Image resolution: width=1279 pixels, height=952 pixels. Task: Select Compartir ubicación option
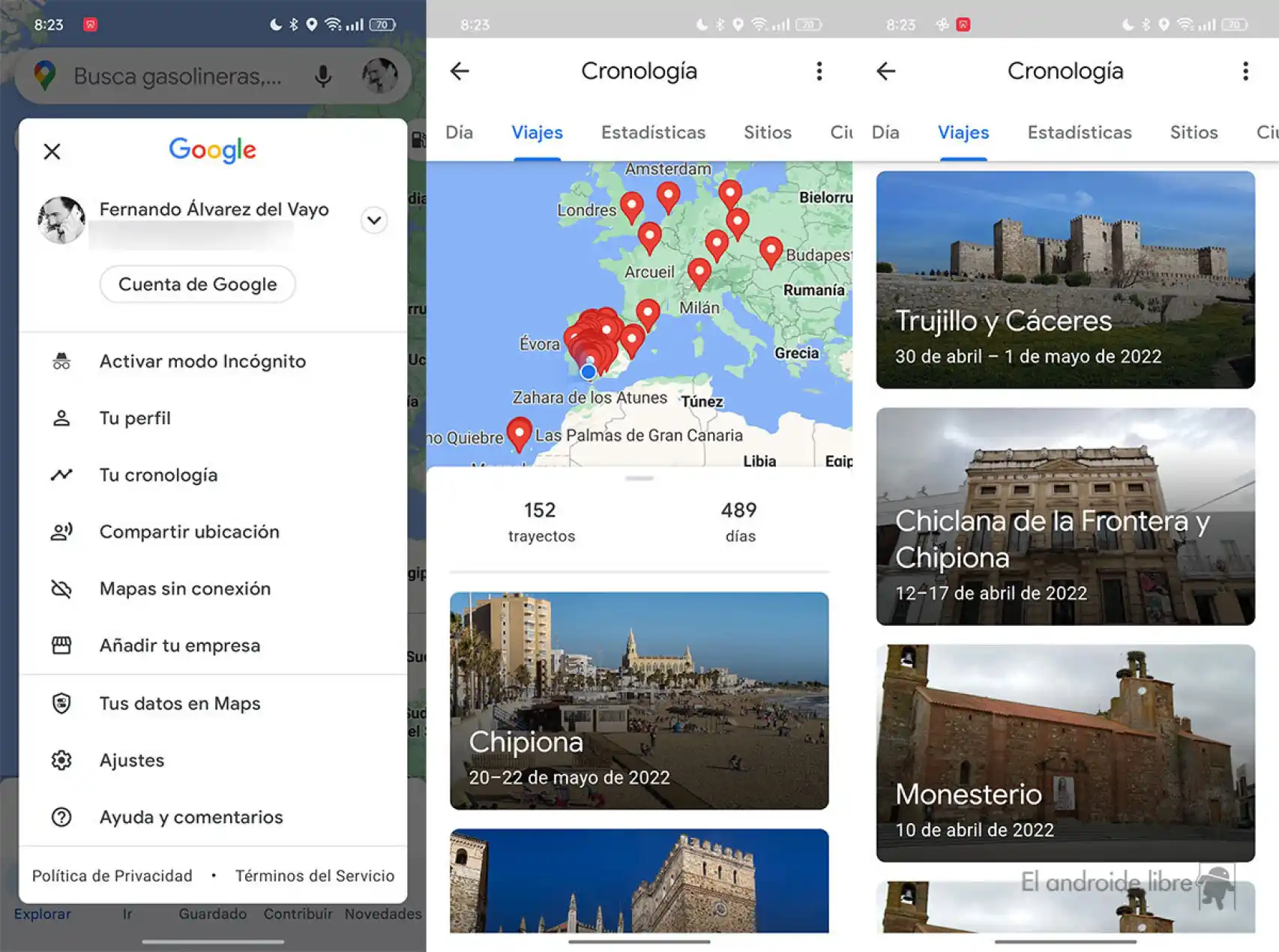tap(189, 532)
